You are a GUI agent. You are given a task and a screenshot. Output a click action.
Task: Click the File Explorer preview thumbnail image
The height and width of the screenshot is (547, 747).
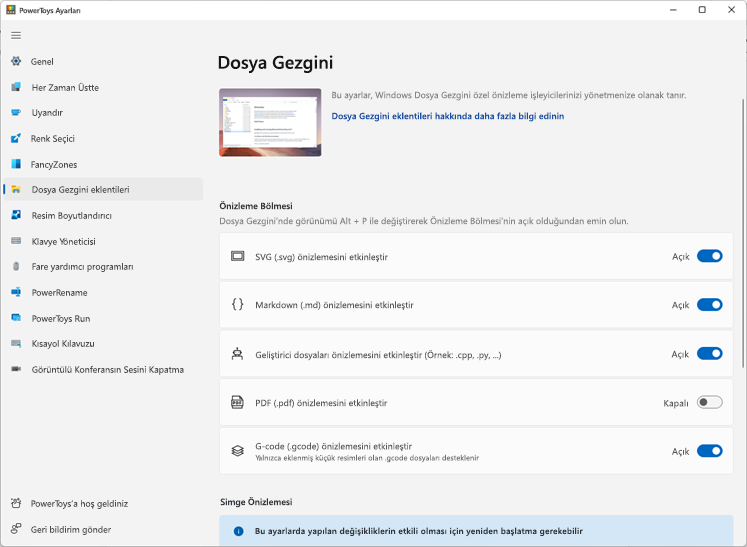pos(270,122)
